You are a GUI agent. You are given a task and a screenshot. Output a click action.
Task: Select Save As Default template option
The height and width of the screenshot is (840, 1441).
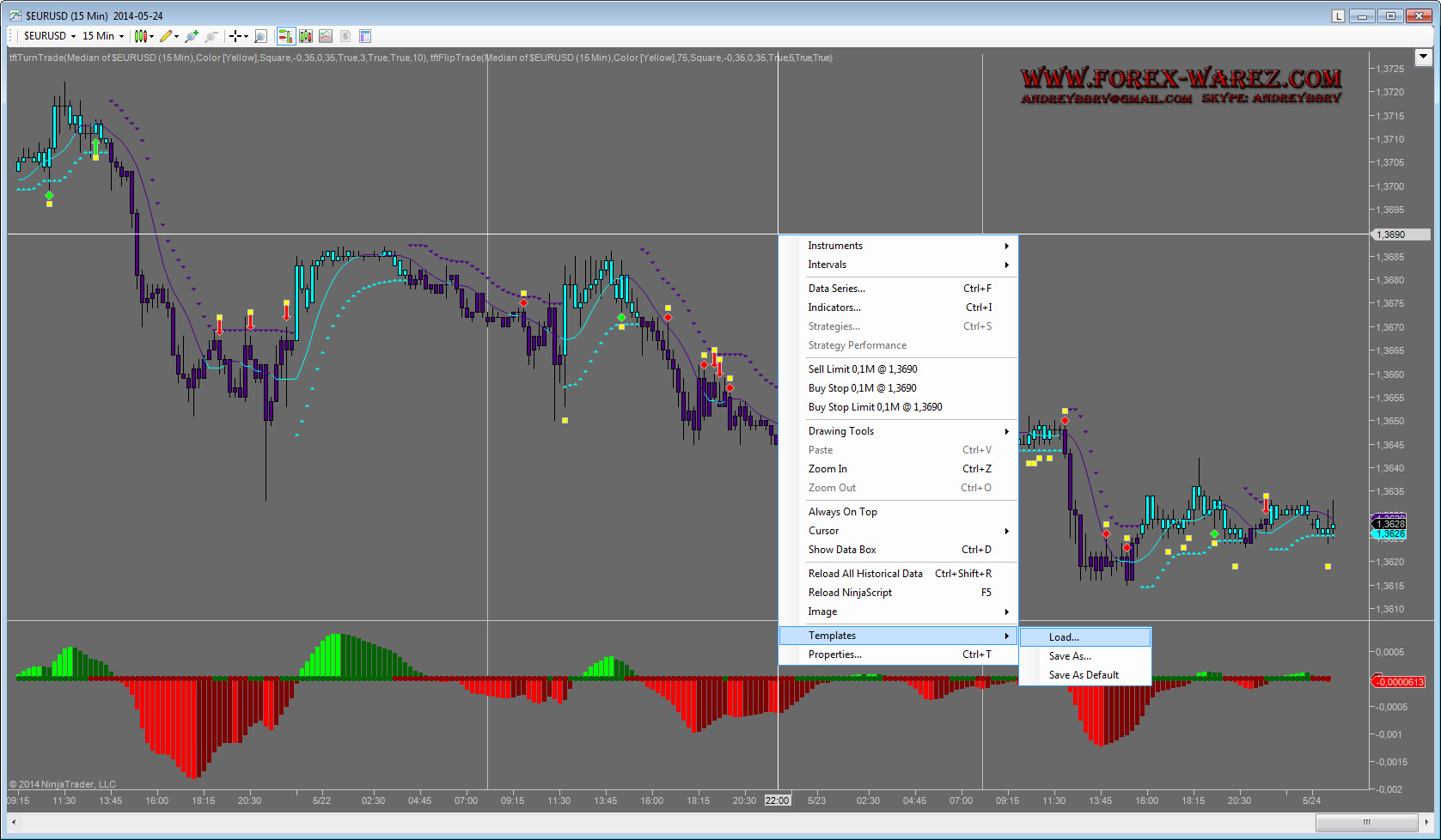pyautogui.click(x=1084, y=675)
